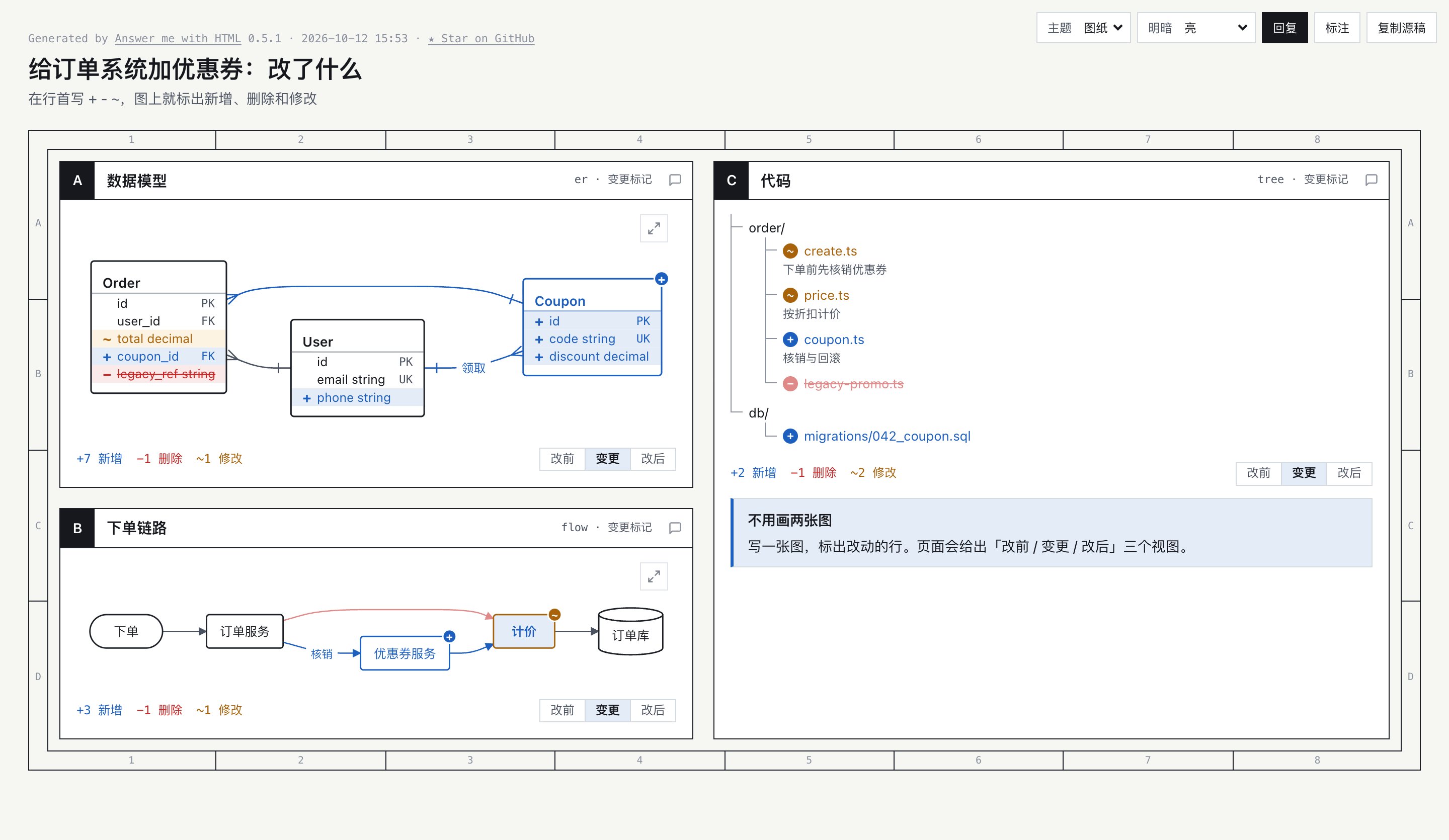Click the modified icon beside create.ts
Screen dimensions: 1449x840
tap(790, 251)
